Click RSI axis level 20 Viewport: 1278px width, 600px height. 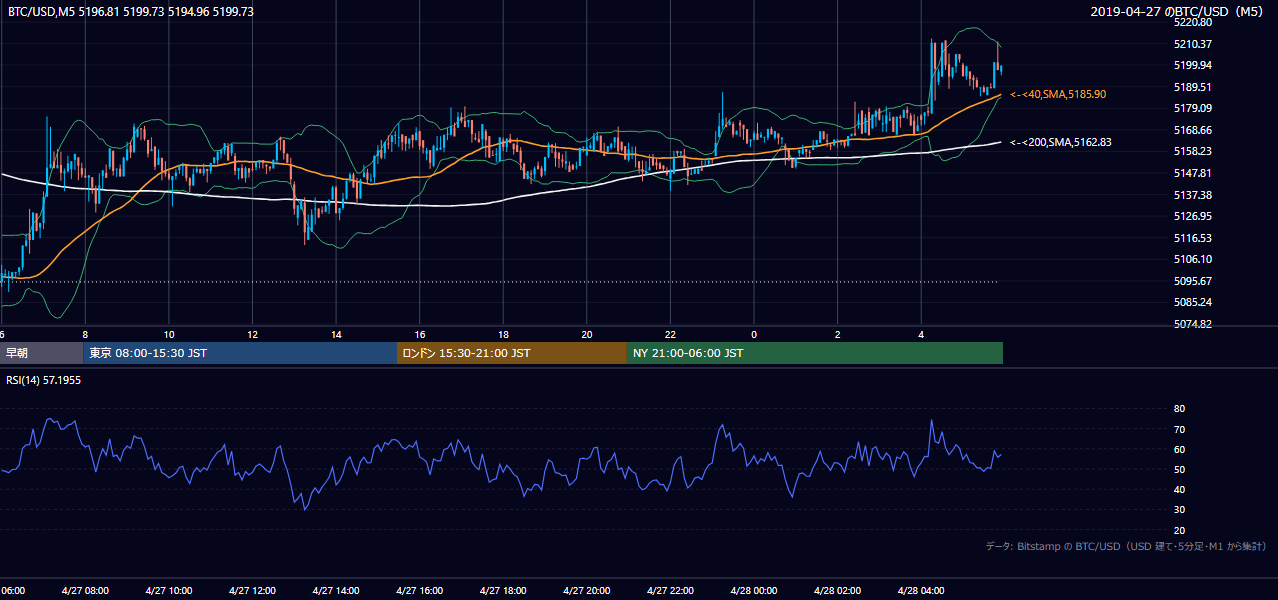point(1179,530)
